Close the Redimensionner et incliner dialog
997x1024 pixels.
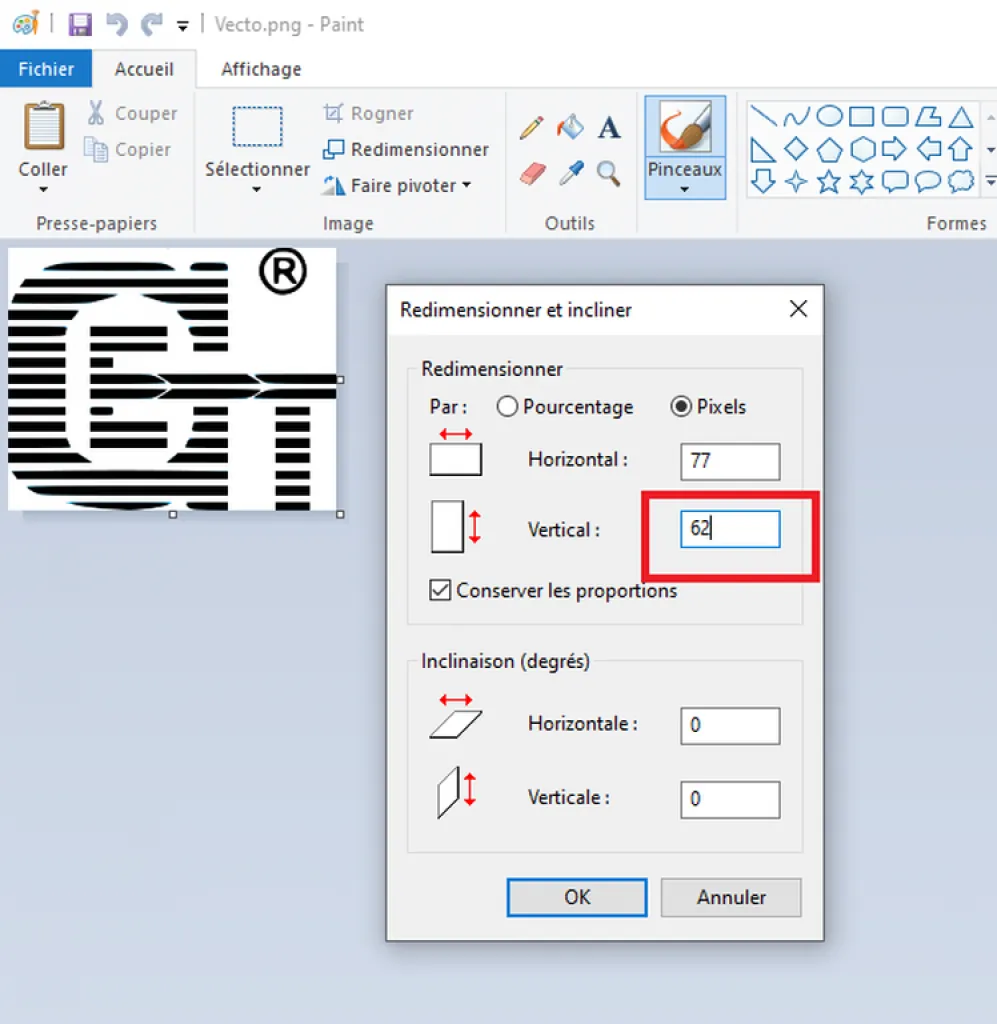pos(799,309)
